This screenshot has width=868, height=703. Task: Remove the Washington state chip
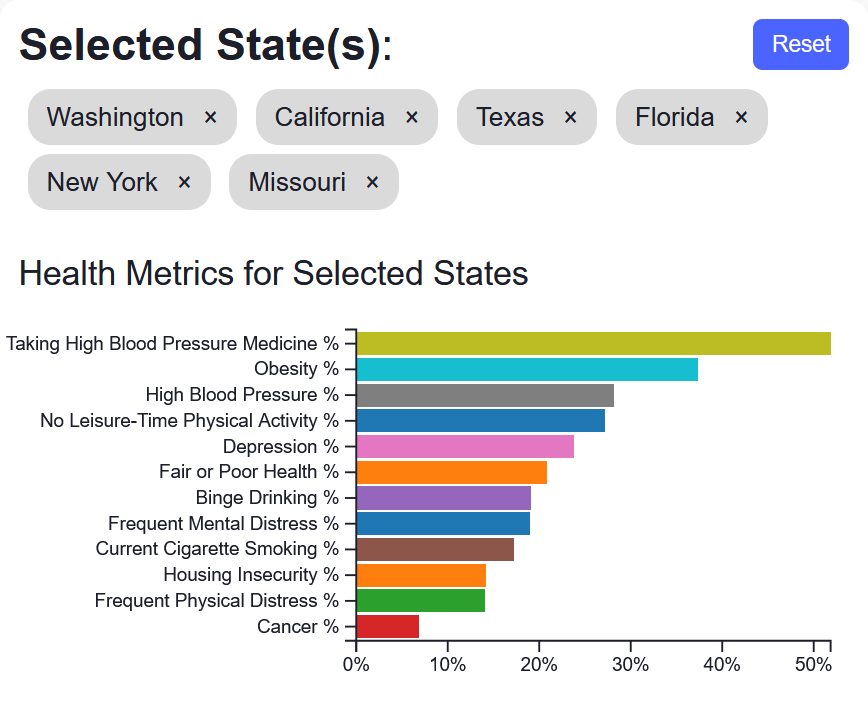tap(210, 118)
